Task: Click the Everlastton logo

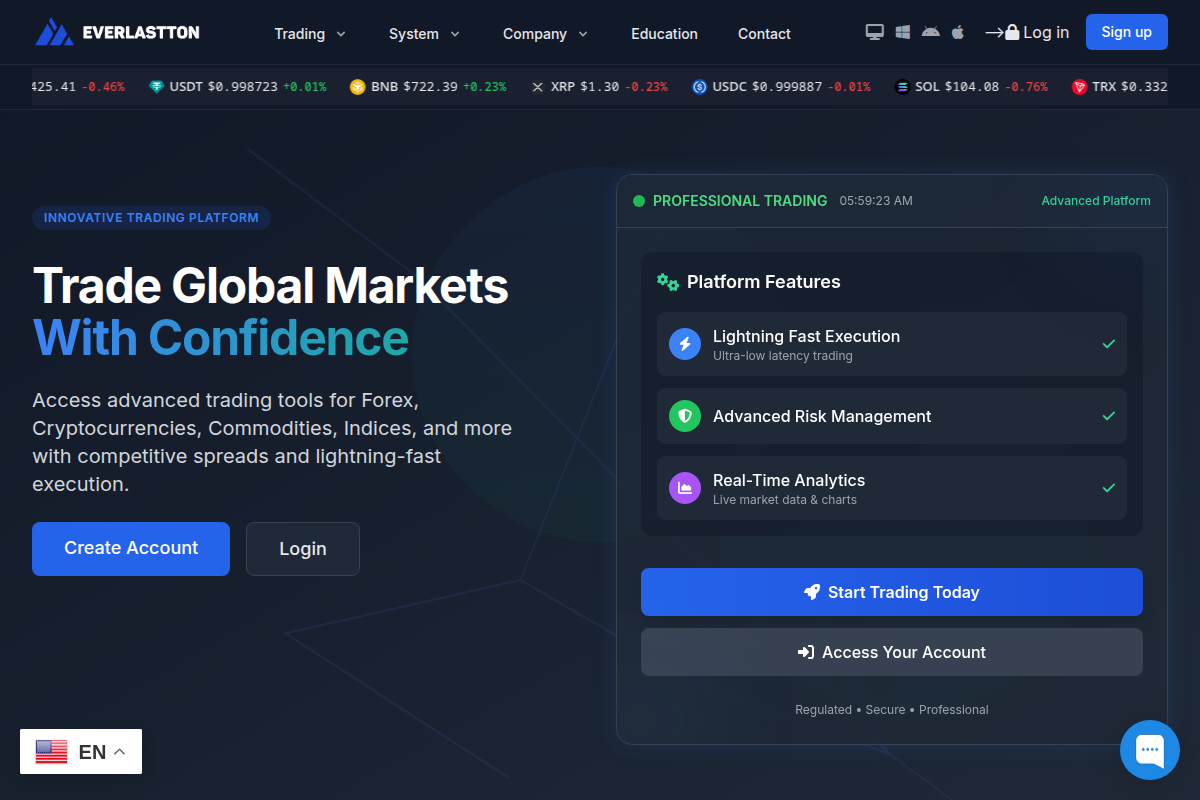Action: tap(117, 32)
